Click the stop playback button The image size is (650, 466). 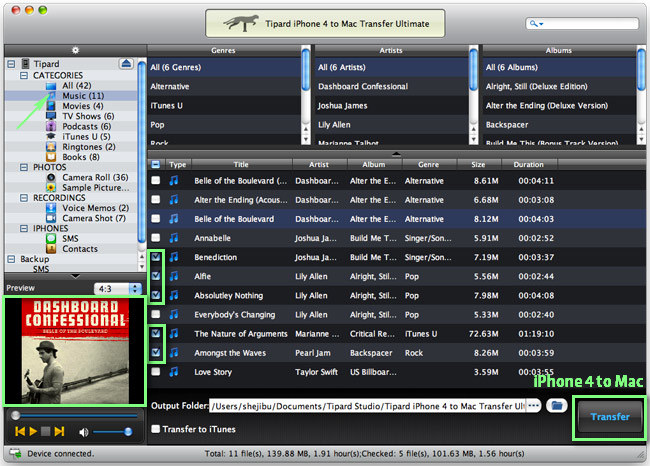(x=46, y=431)
